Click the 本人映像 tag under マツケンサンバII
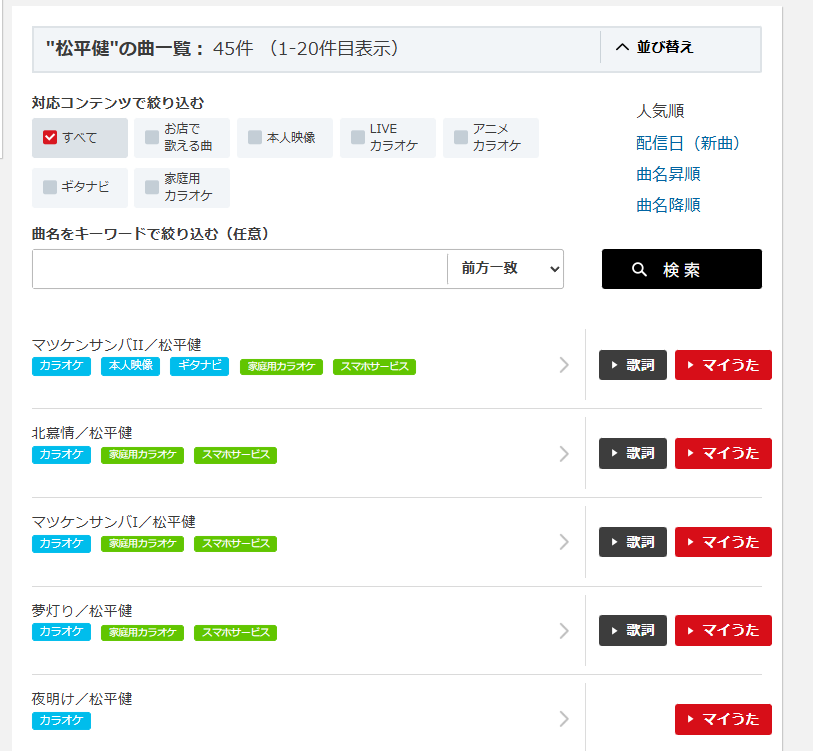 click(130, 366)
